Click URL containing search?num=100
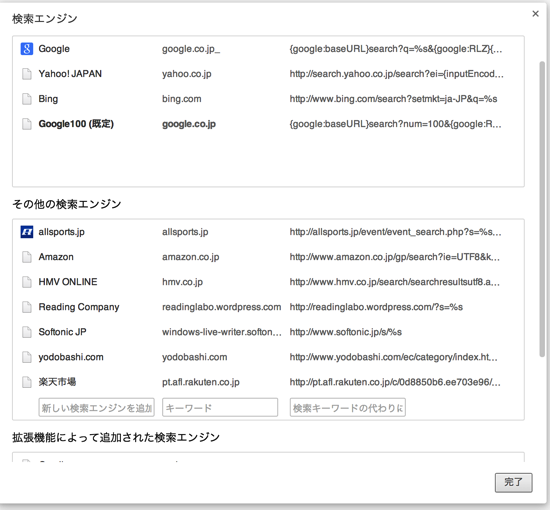550x510 pixels. pyautogui.click(x=396, y=124)
